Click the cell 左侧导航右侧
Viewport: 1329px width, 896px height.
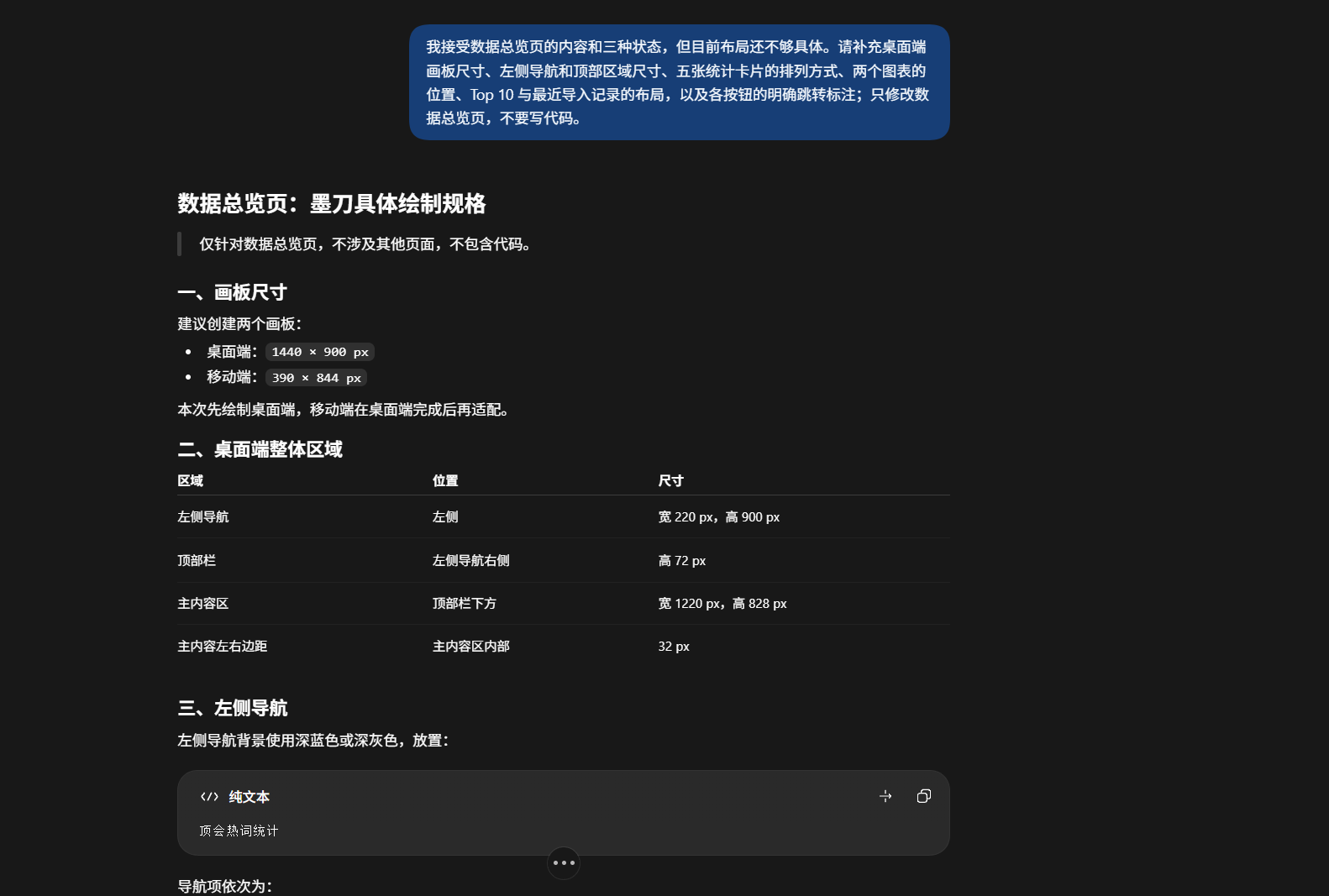click(x=470, y=561)
